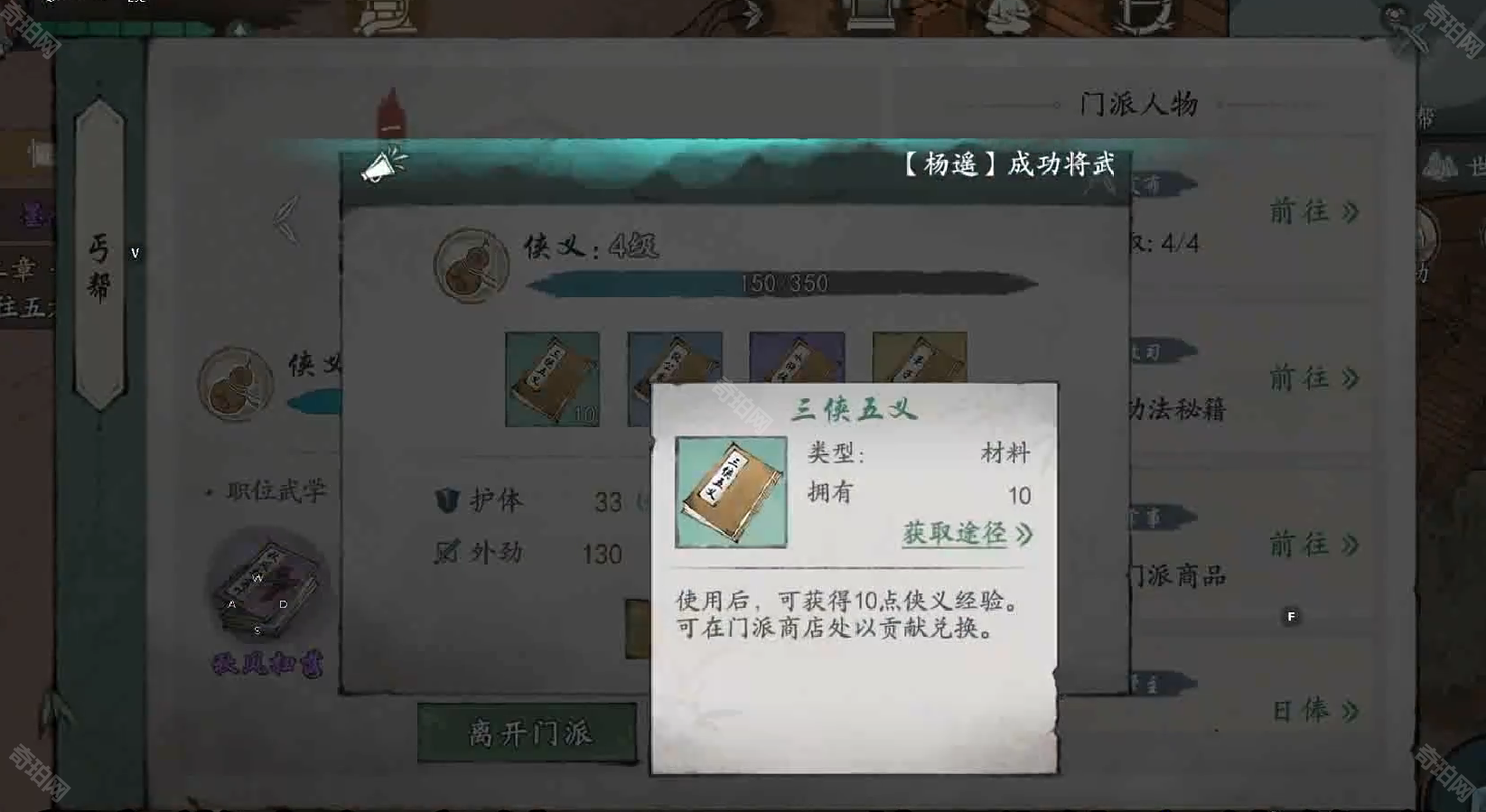The height and width of the screenshot is (812, 1486).
Task: Click the large 三侠五义 thumbnail in tooltip
Action: [x=731, y=492]
